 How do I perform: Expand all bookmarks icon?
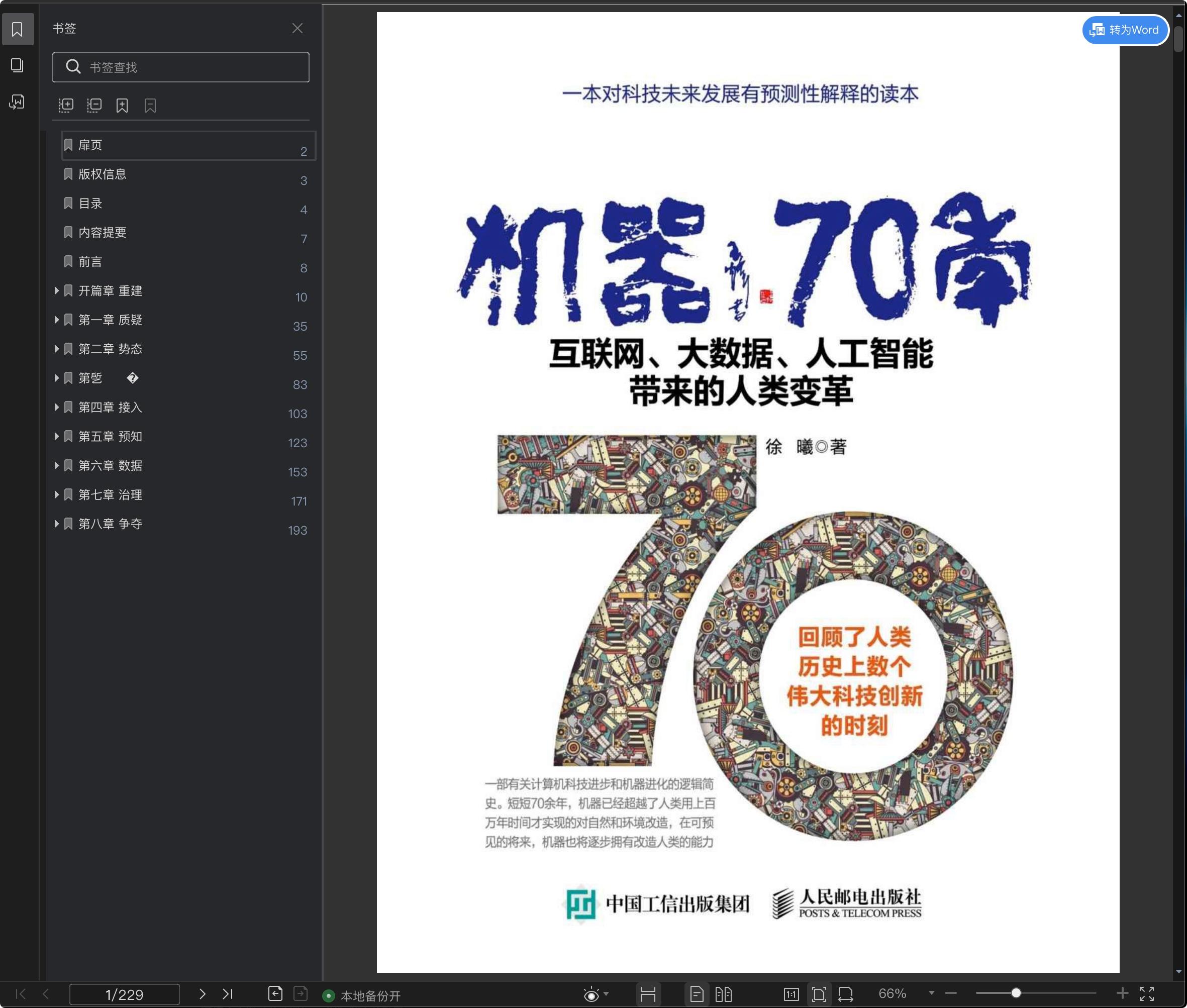coord(66,105)
